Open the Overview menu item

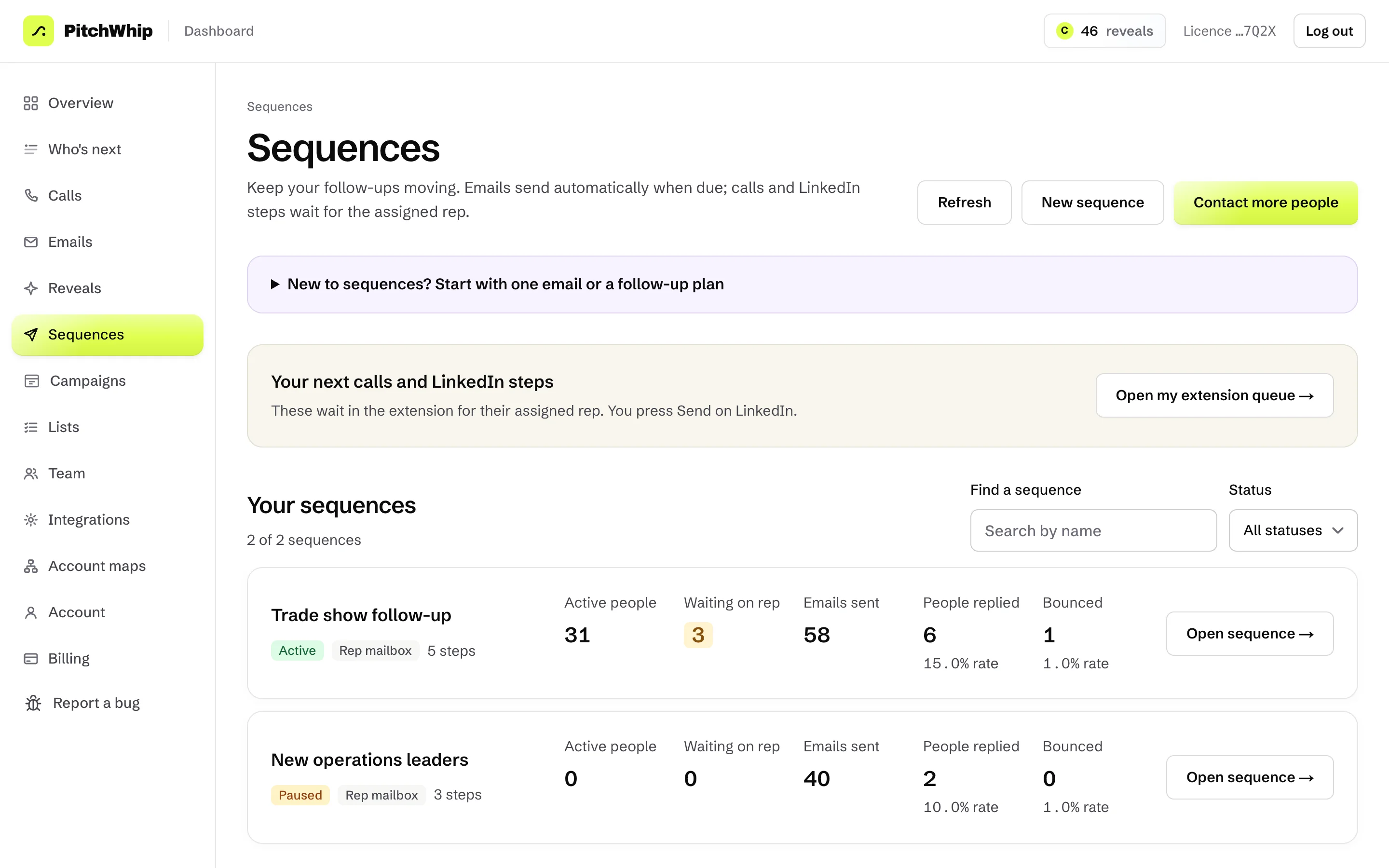[x=108, y=103]
